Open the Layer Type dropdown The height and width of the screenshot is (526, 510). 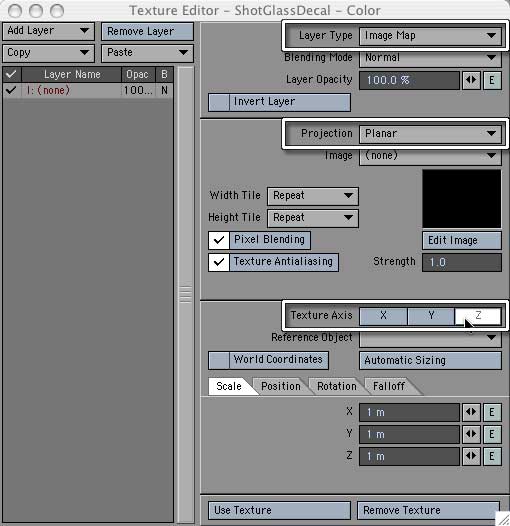pyautogui.click(x=430, y=36)
